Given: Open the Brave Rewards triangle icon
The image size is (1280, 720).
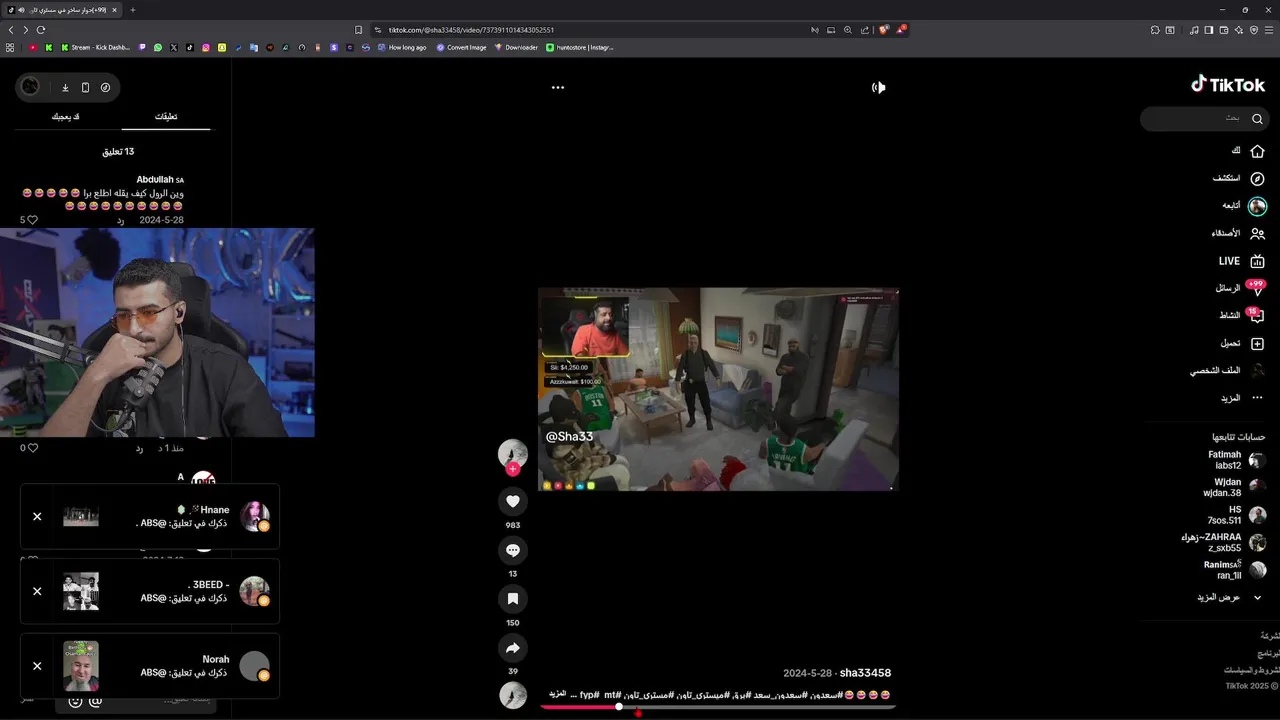Looking at the screenshot, I should click(x=900, y=30).
